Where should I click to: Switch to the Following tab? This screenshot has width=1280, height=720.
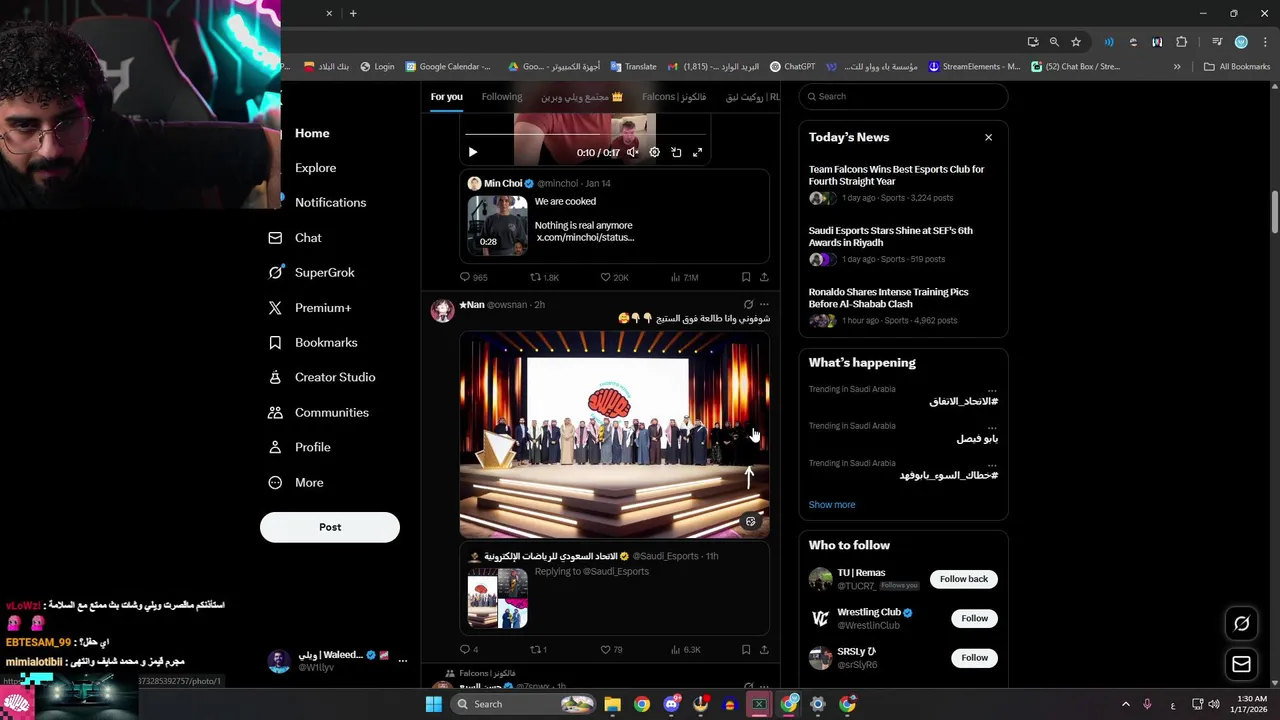pos(502,97)
